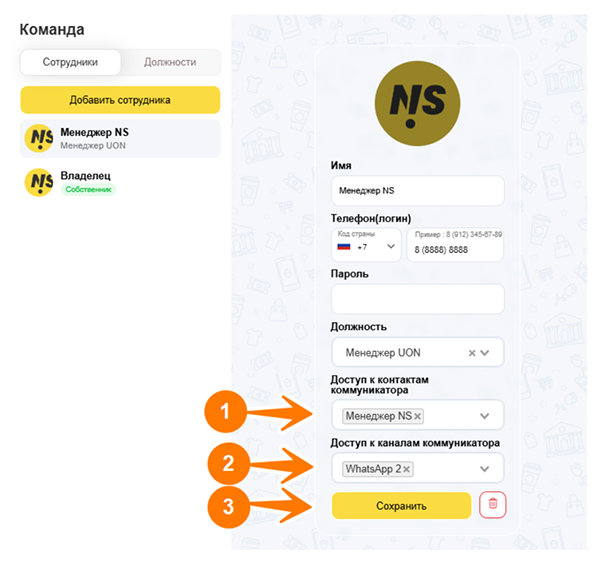Expand the Должность dropdown chevron
600x563 pixels.
tap(485, 353)
